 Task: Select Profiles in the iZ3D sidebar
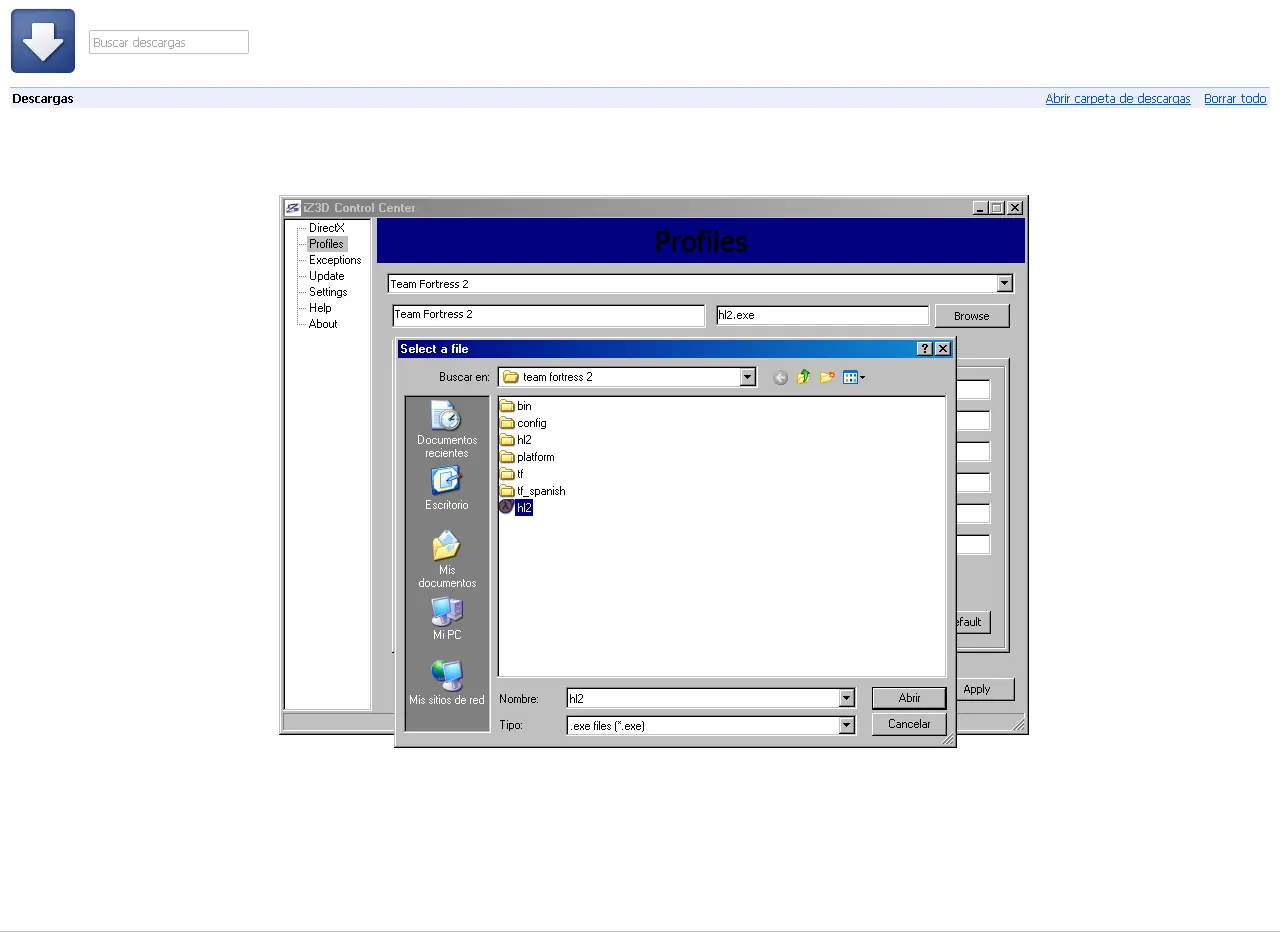pyautogui.click(x=326, y=244)
